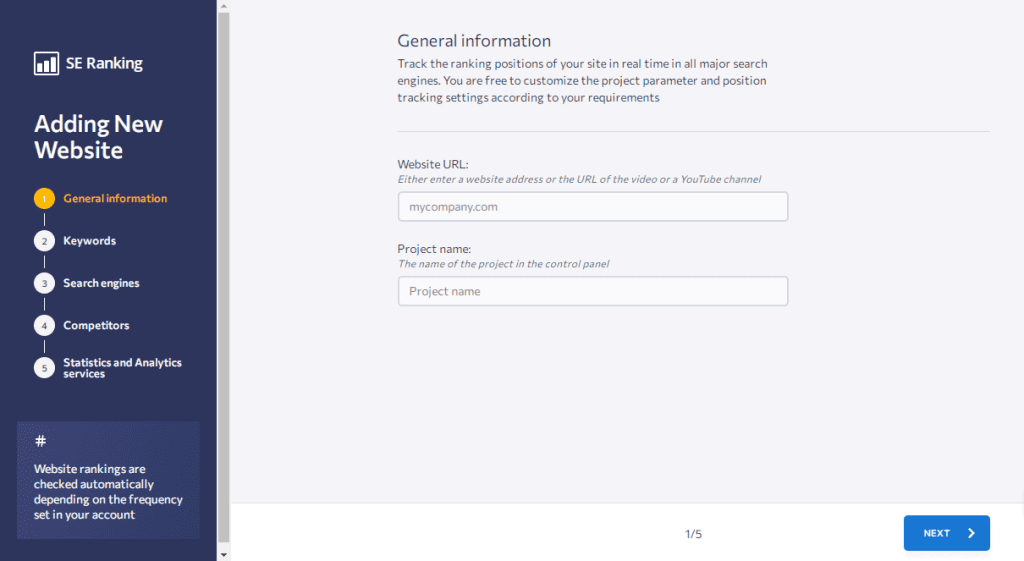Viewport: 1024px width, 561px height.
Task: Click the Project name label
Action: click(x=434, y=249)
